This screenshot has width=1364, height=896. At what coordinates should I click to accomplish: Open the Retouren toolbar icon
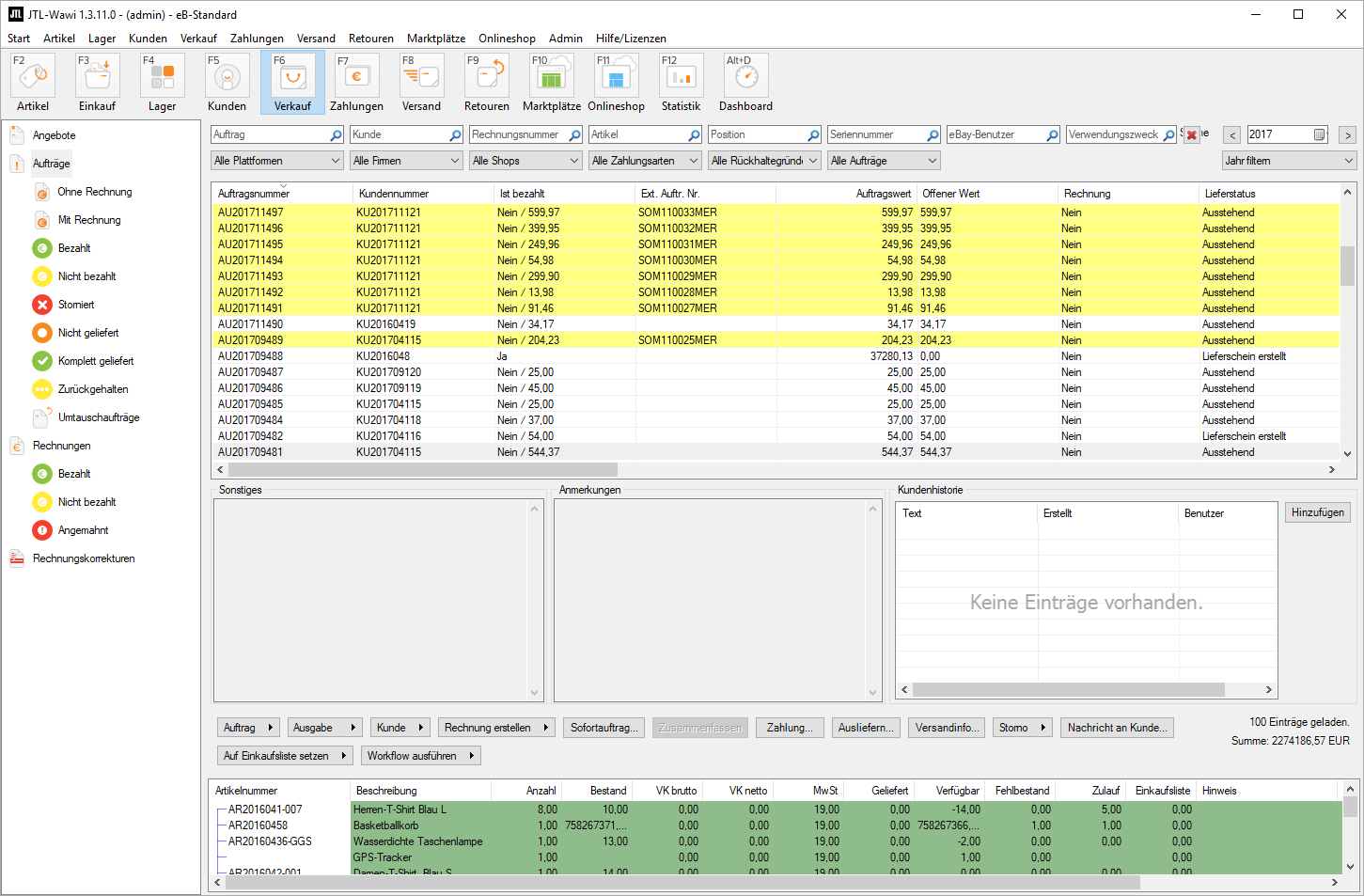coord(486,83)
